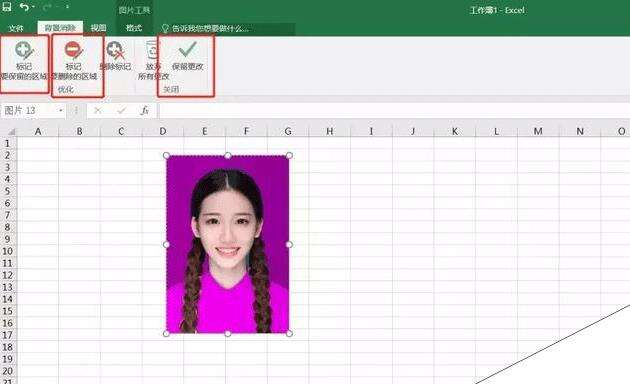630x384 pixels.
Task: Select column H header
Action: click(x=329, y=131)
